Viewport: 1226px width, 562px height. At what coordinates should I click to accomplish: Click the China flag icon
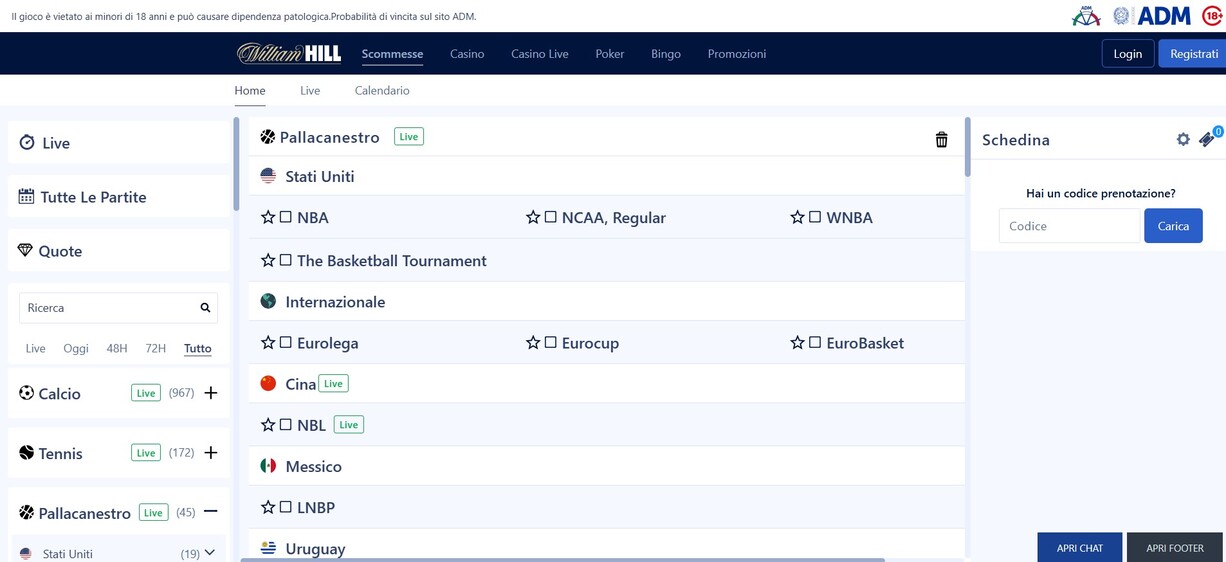click(x=268, y=383)
